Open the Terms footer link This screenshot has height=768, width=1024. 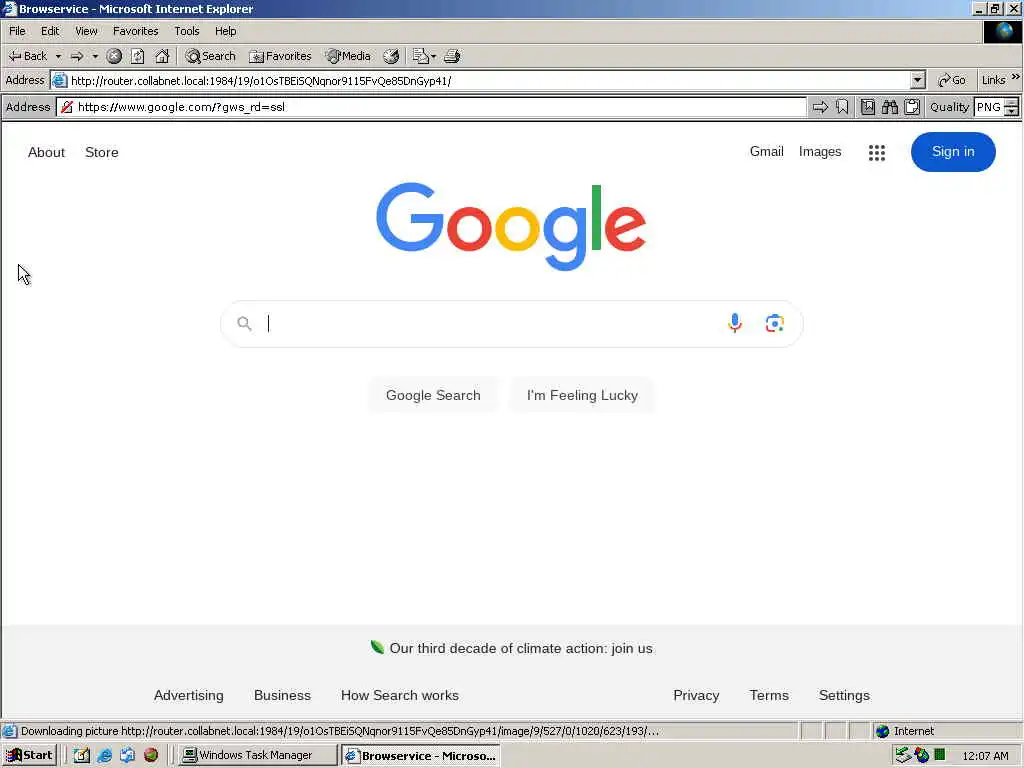pyautogui.click(x=769, y=696)
